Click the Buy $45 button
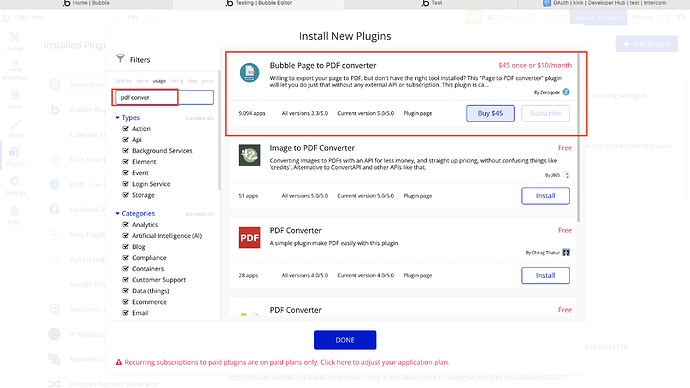This screenshot has height=388, width=690. (x=490, y=113)
